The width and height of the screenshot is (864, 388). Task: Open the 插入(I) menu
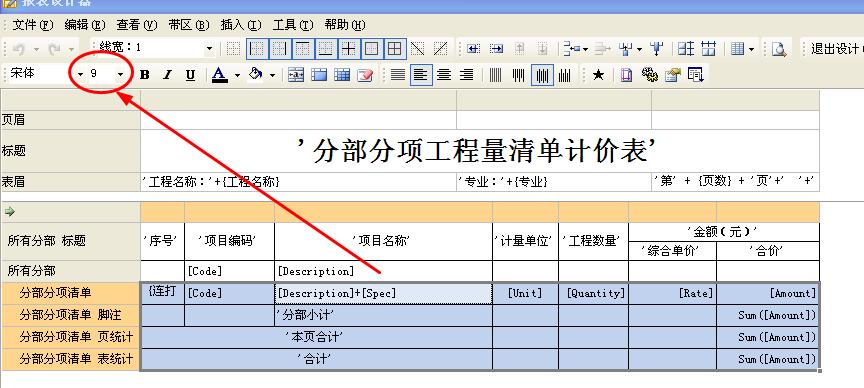(x=241, y=25)
